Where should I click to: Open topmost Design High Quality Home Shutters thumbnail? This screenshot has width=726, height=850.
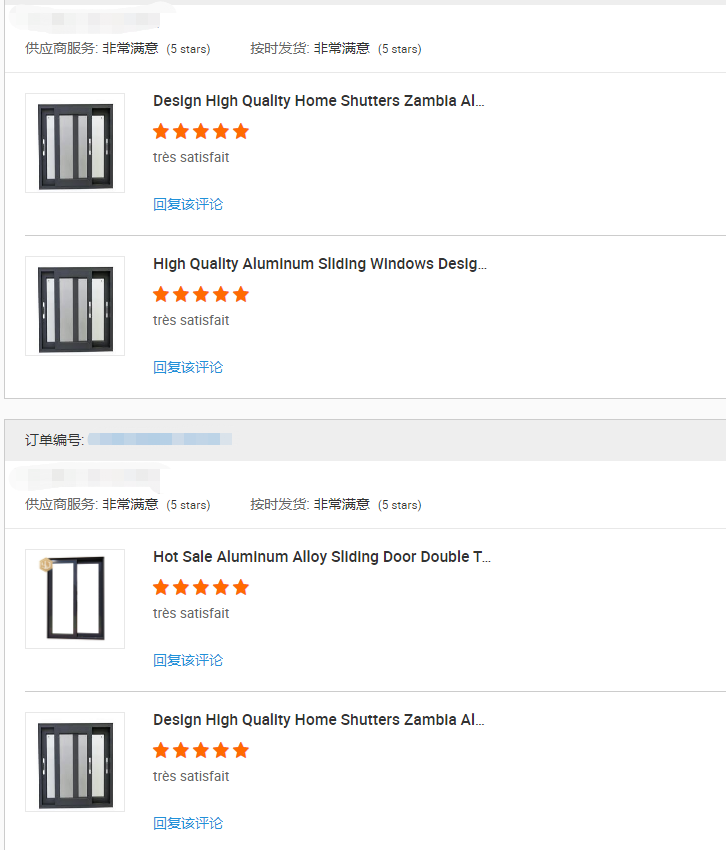pyautogui.click(x=75, y=143)
